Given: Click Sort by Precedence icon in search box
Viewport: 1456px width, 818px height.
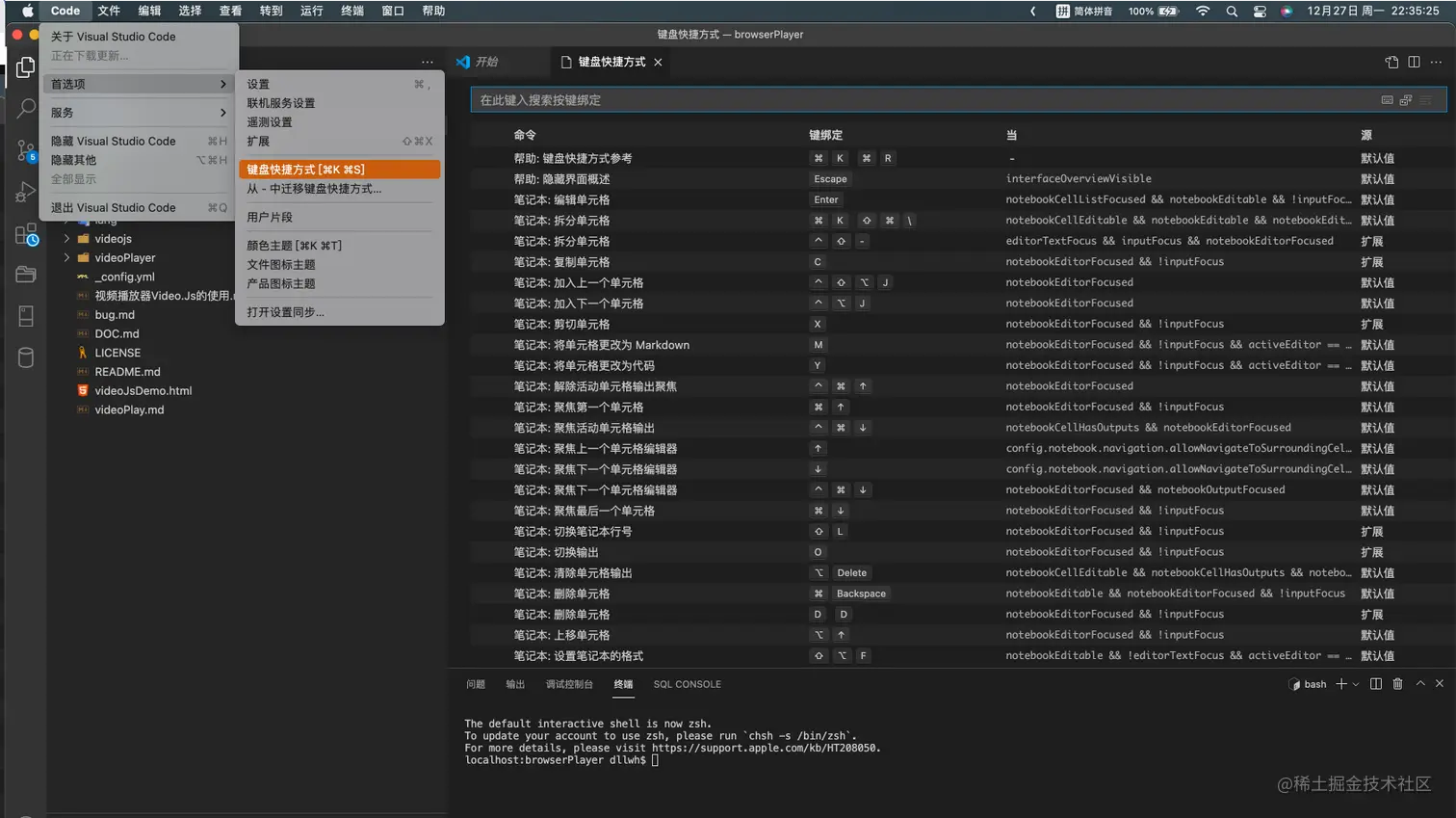Looking at the screenshot, I should pyautogui.click(x=1406, y=100).
